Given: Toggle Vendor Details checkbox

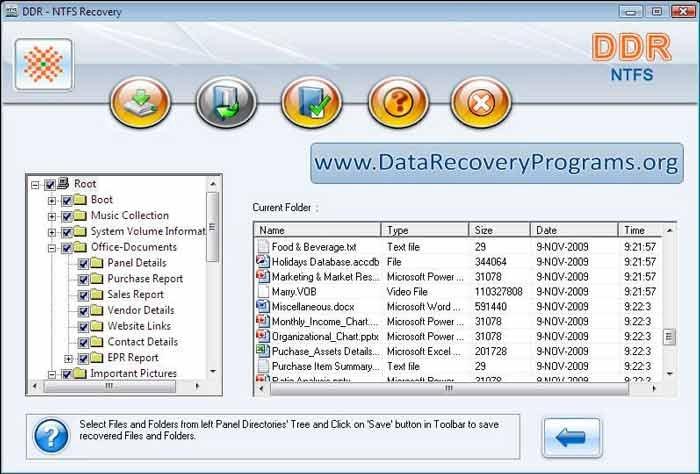Looking at the screenshot, I should pyautogui.click(x=83, y=311).
